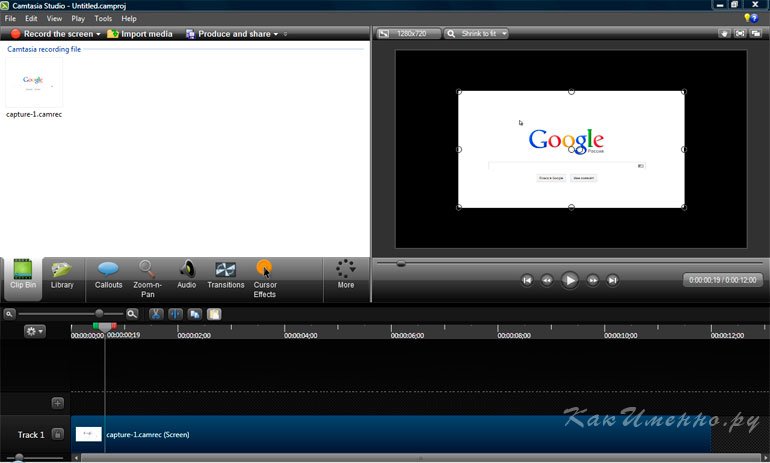
Task: Click the Paste icon on timeline toolbar
Action: click(x=214, y=314)
